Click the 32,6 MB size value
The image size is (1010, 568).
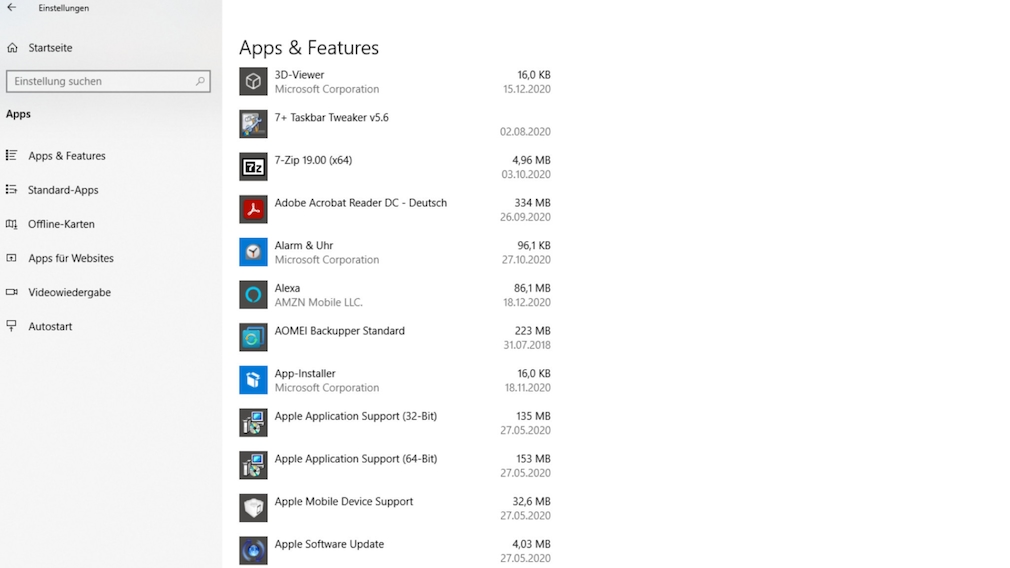click(531, 501)
